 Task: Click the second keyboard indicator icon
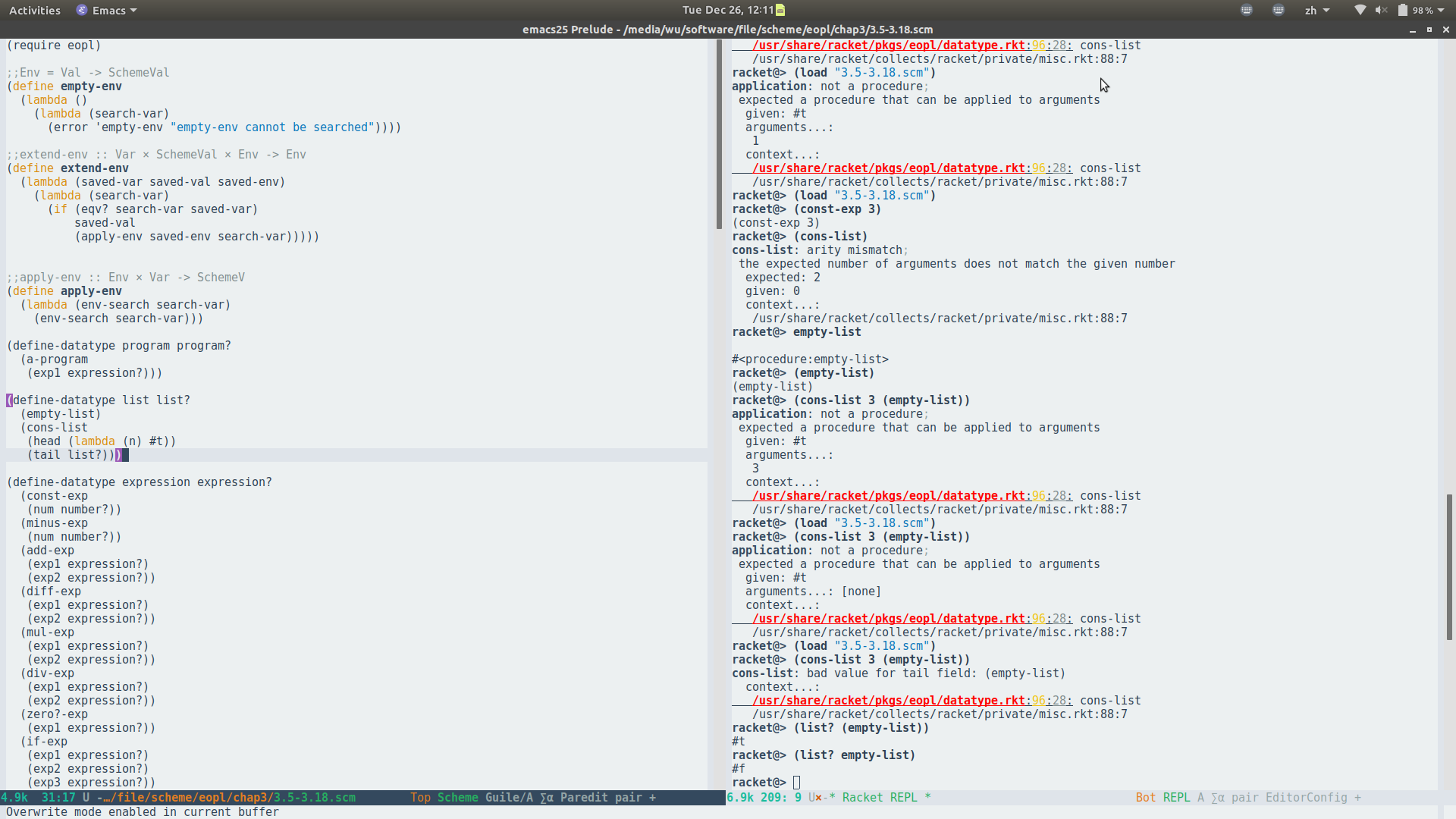pos(1279,10)
